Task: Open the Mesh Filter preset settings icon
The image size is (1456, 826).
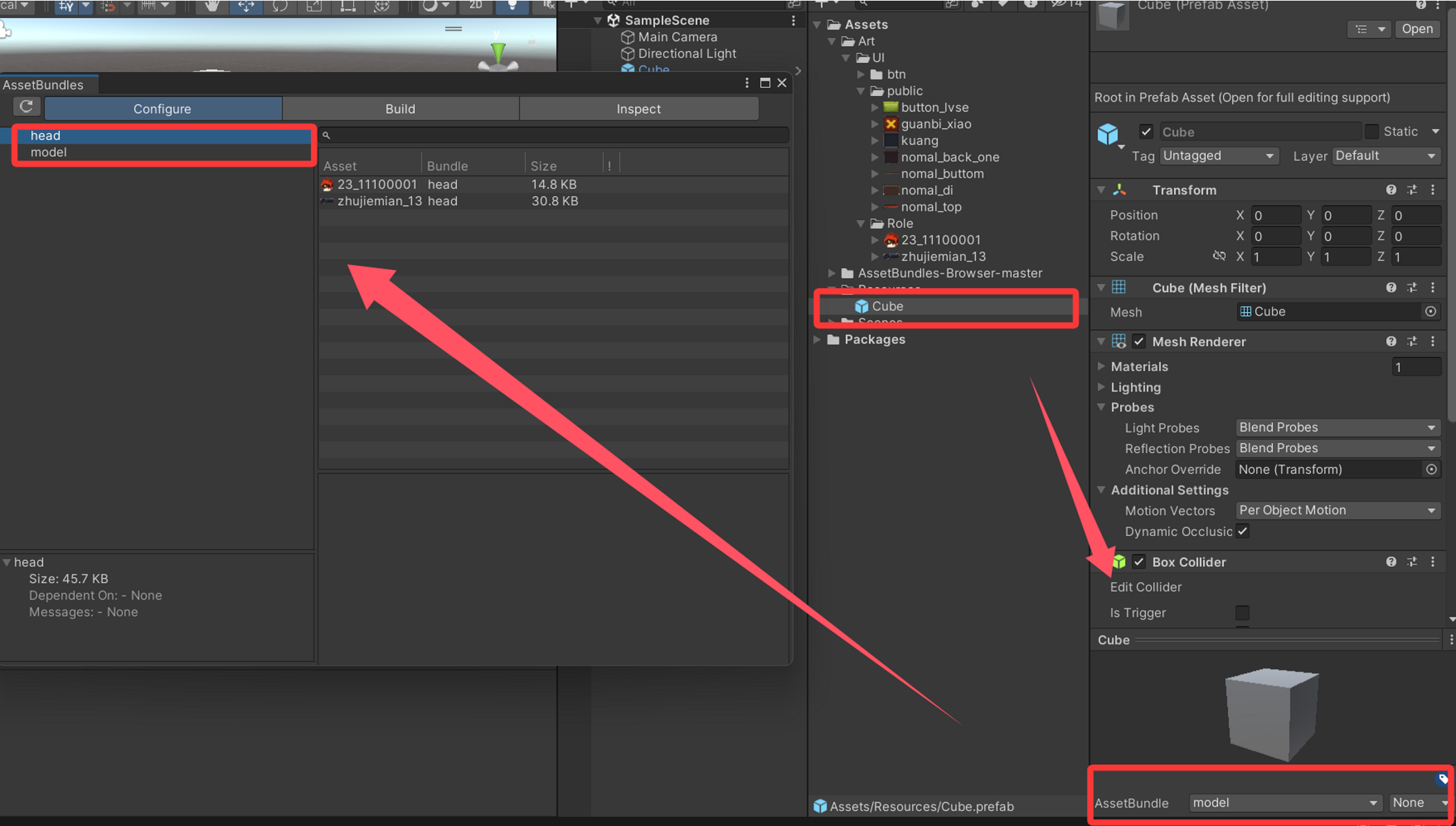Action: tap(1412, 287)
